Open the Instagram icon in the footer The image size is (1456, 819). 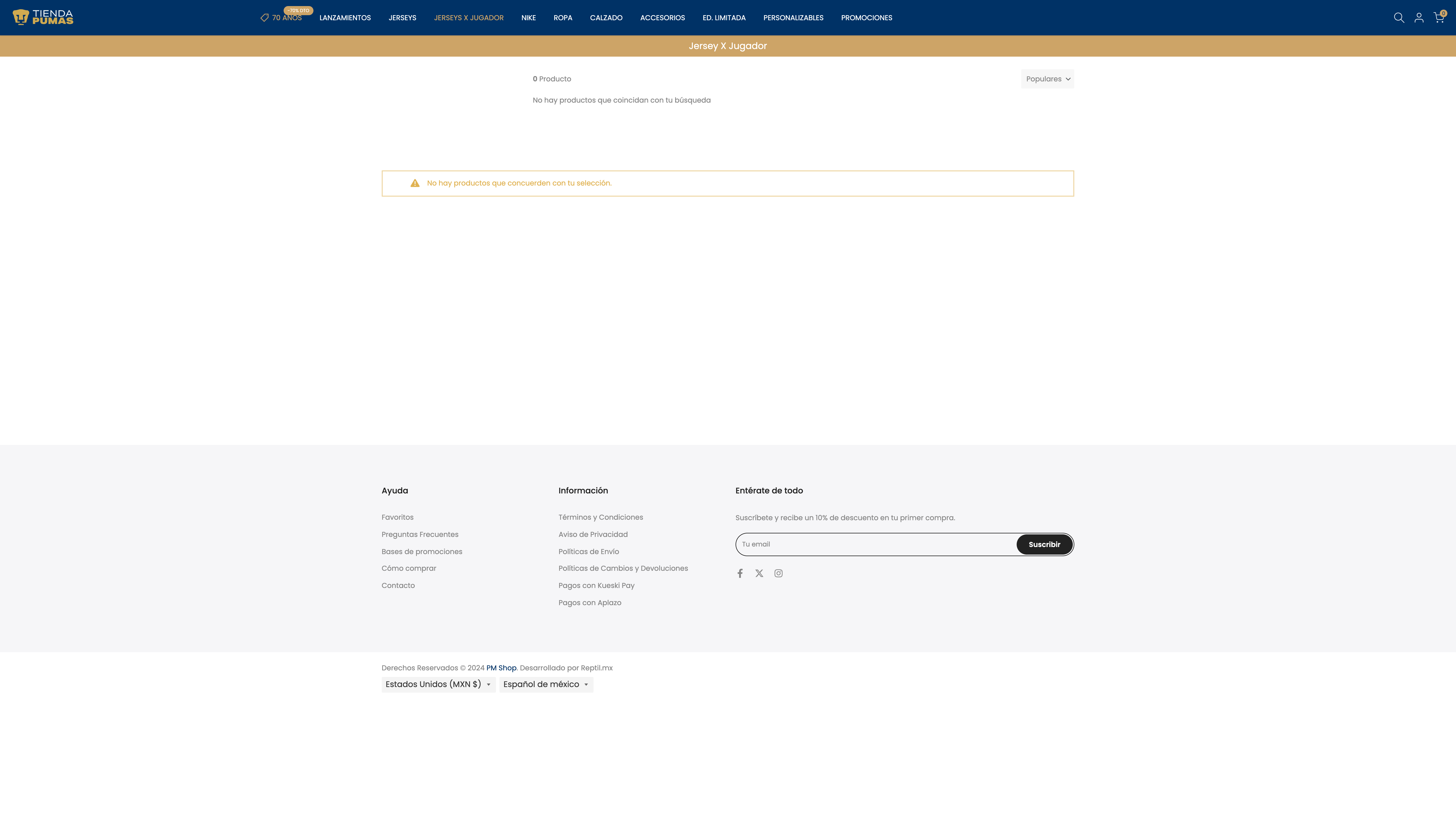[x=778, y=573]
